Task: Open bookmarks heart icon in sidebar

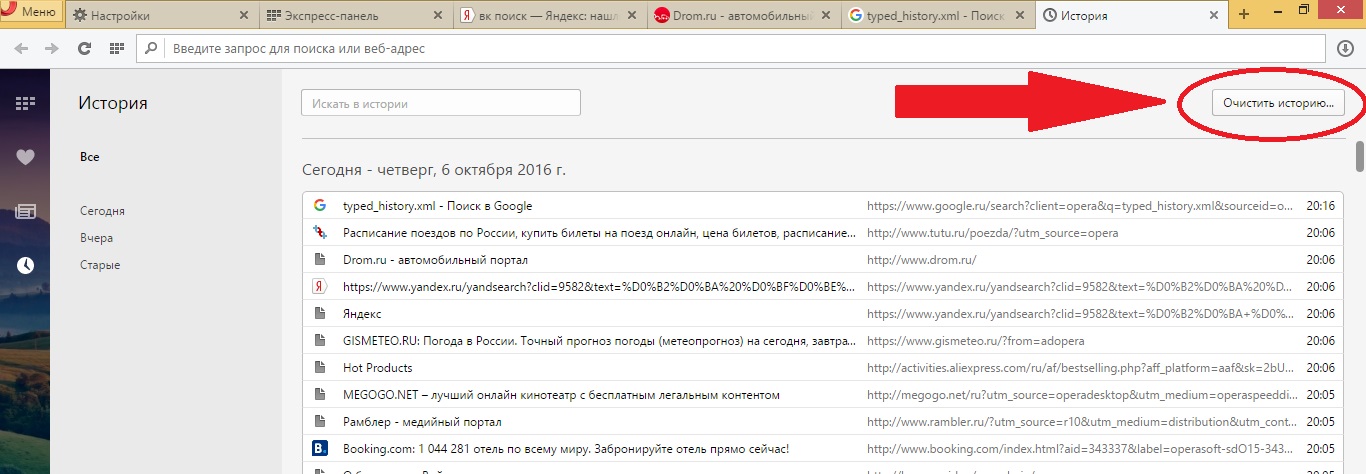Action: [x=25, y=157]
